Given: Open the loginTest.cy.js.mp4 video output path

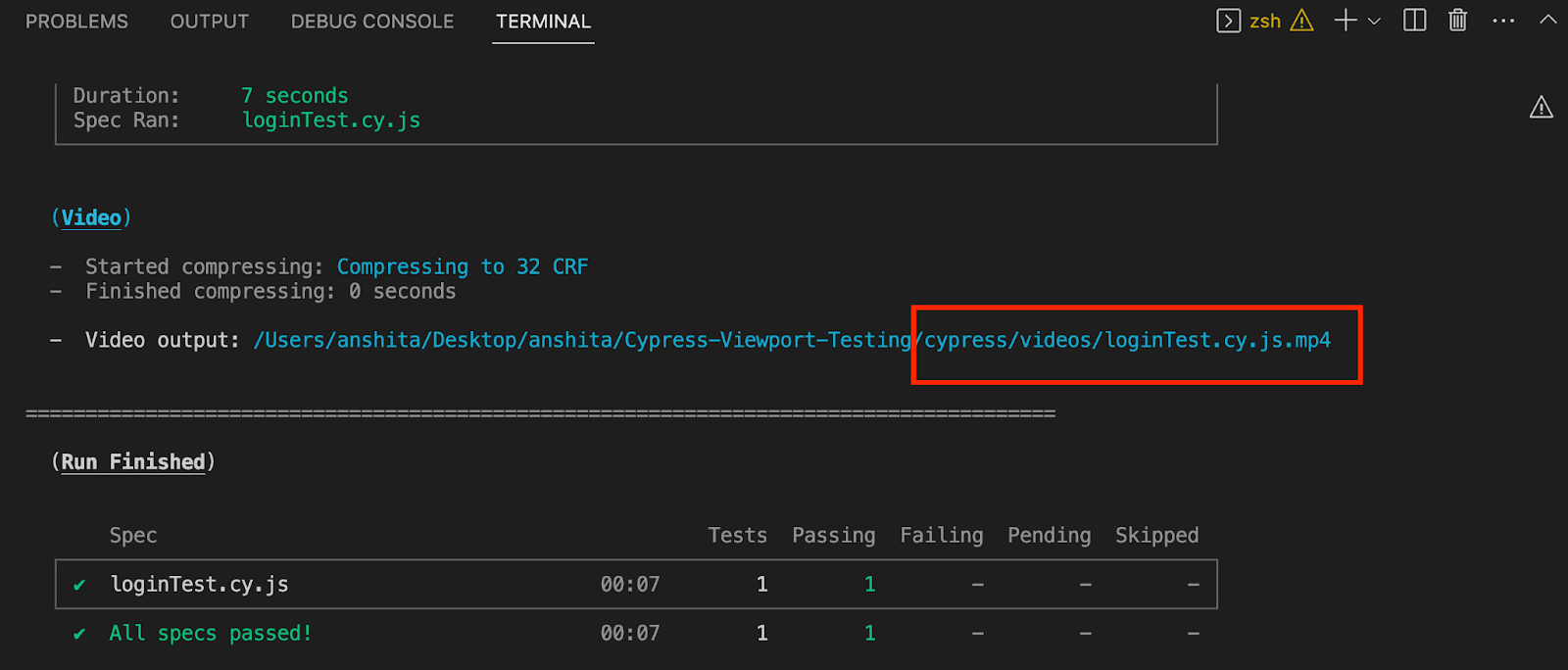Looking at the screenshot, I should coord(1127,341).
